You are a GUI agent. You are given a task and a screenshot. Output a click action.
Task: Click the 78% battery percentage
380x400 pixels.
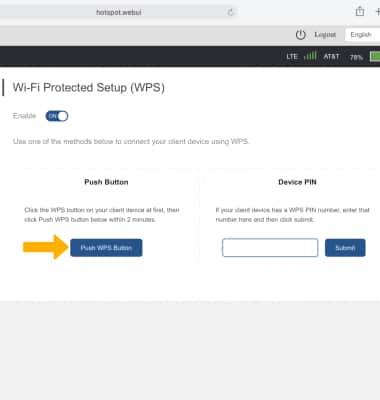tap(356, 57)
